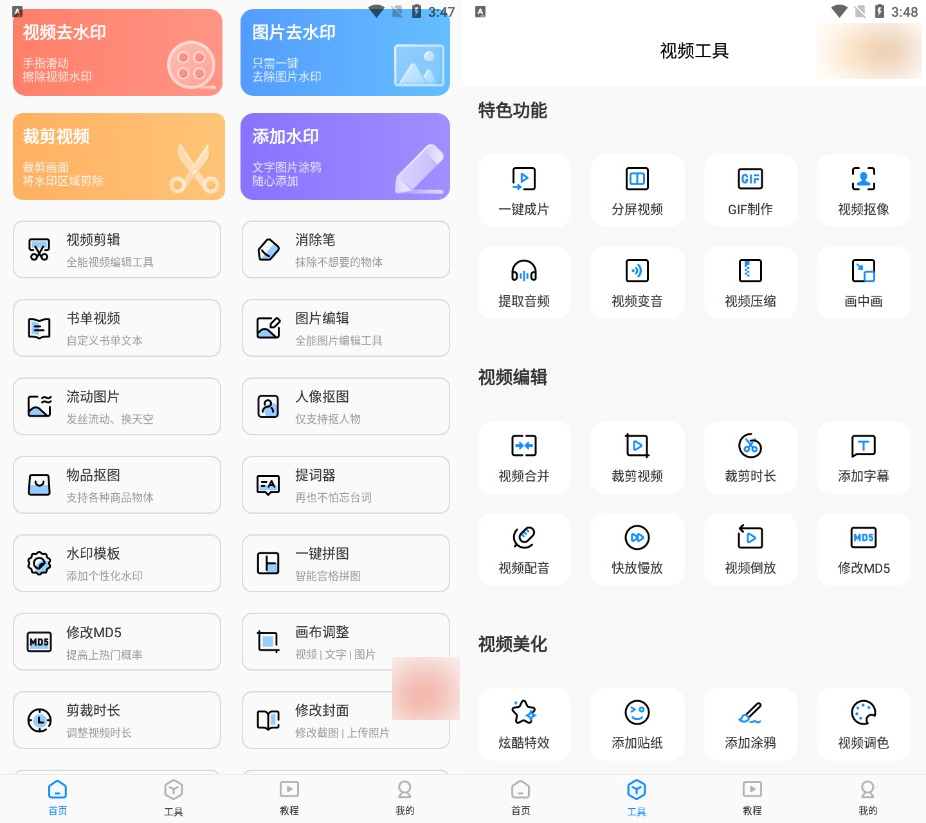The width and height of the screenshot is (926, 823).
Task: Tap the 提取音频 headphones icon
Action: click(524, 271)
